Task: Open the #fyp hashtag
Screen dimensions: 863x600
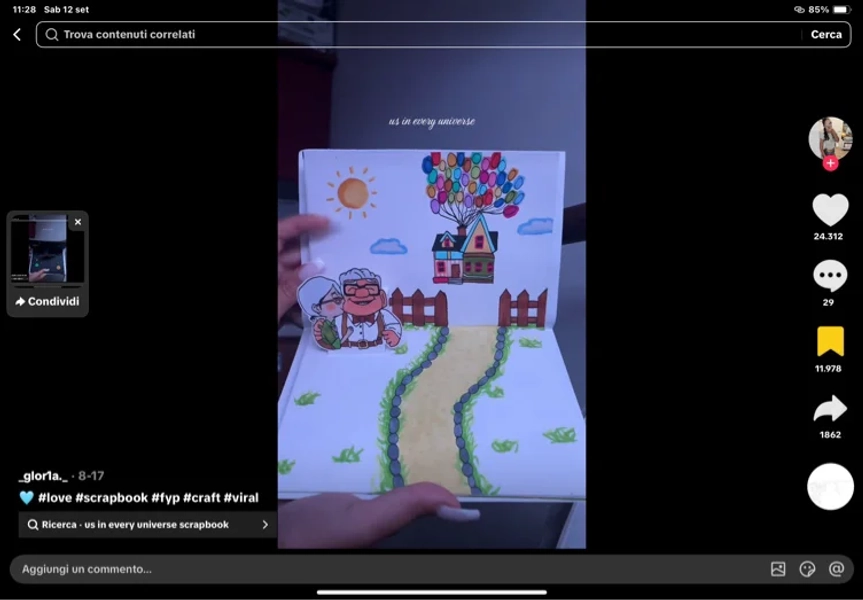Action: click(166, 498)
